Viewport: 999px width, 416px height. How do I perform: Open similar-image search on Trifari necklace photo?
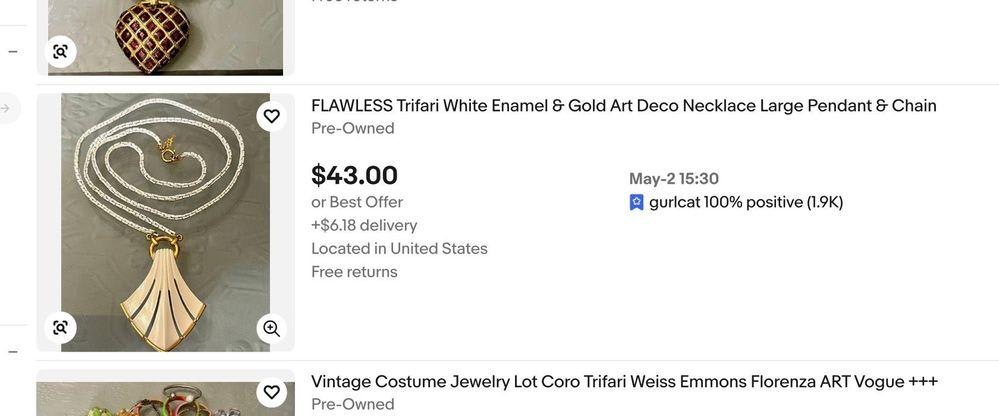click(61, 328)
